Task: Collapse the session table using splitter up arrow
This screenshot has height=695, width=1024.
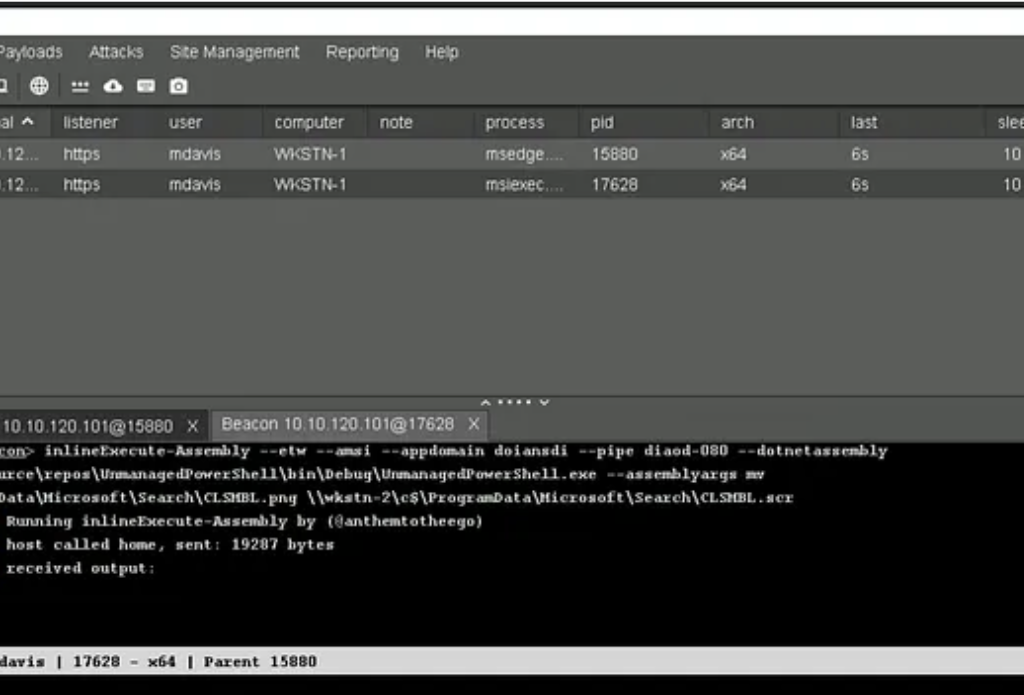Action: coord(487,402)
